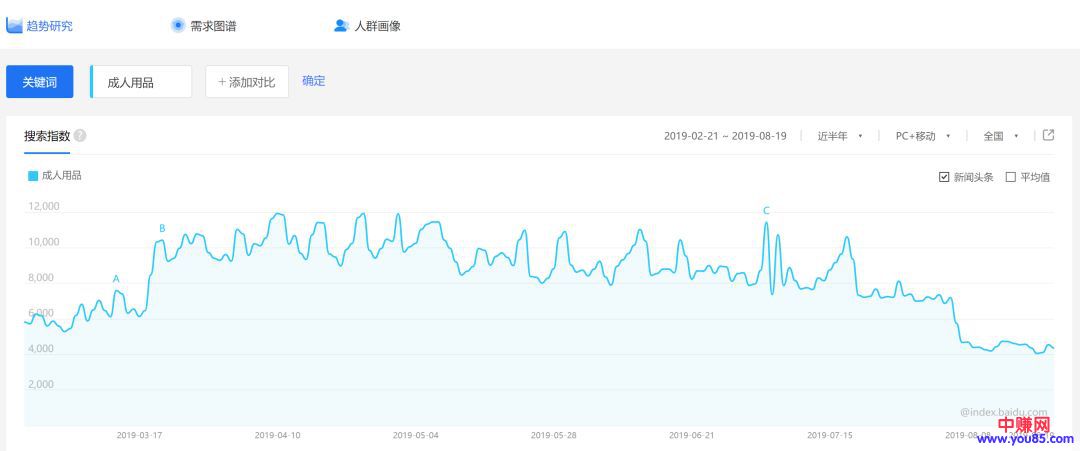Click the blue 关键词 button
This screenshot has width=1080, height=451.
coord(39,82)
